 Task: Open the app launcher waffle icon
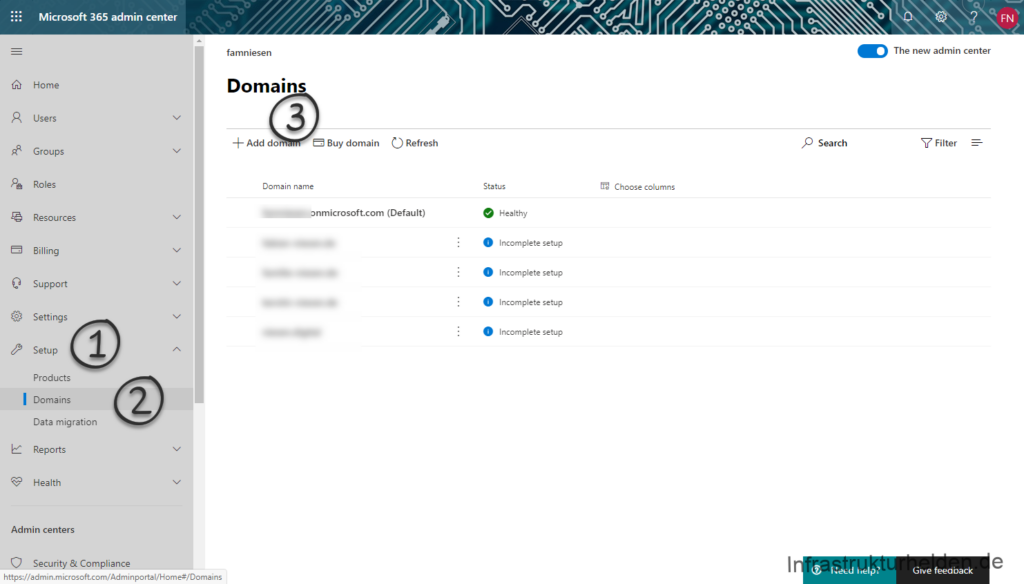coord(16,16)
